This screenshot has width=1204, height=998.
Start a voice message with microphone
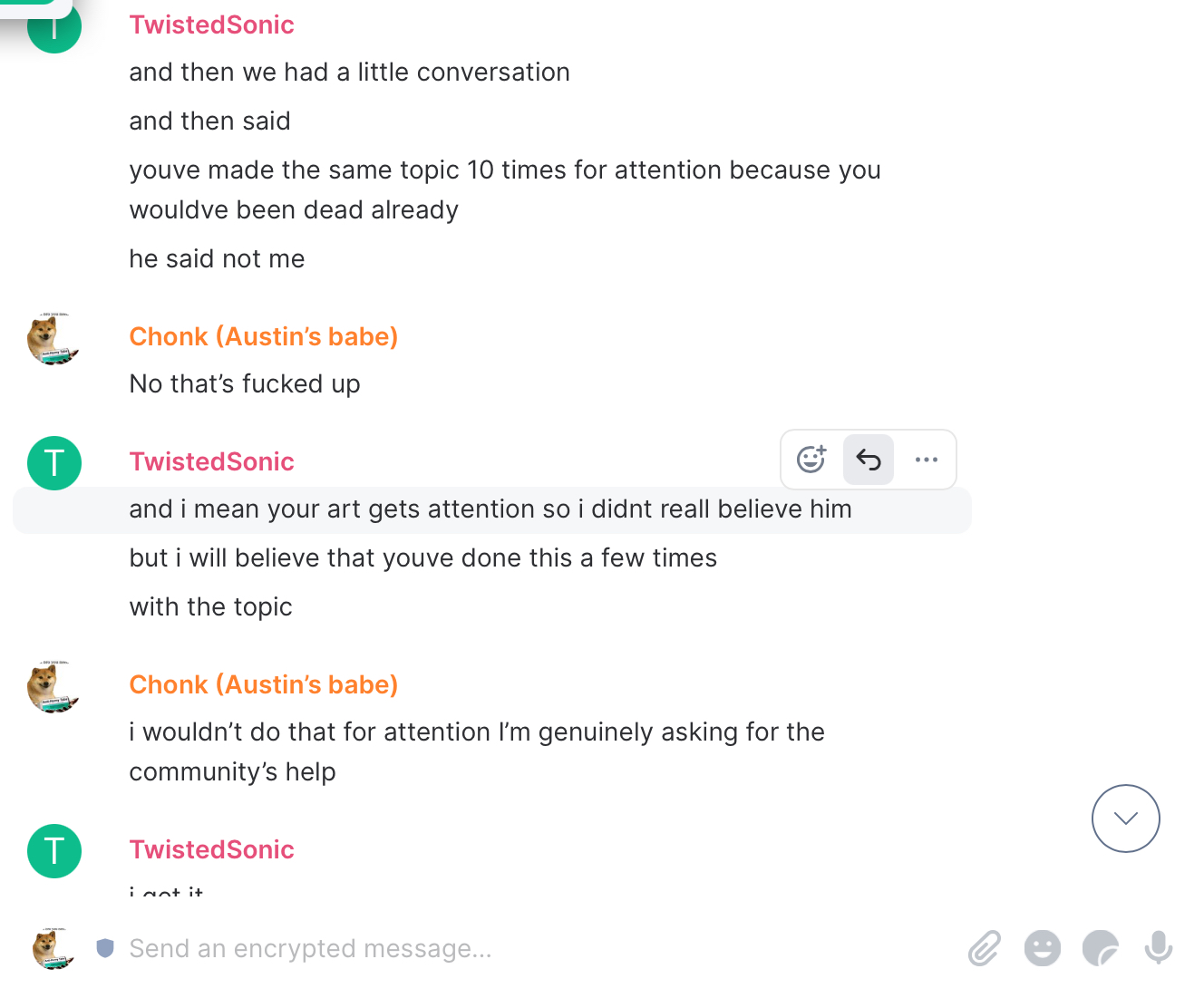[1158, 949]
